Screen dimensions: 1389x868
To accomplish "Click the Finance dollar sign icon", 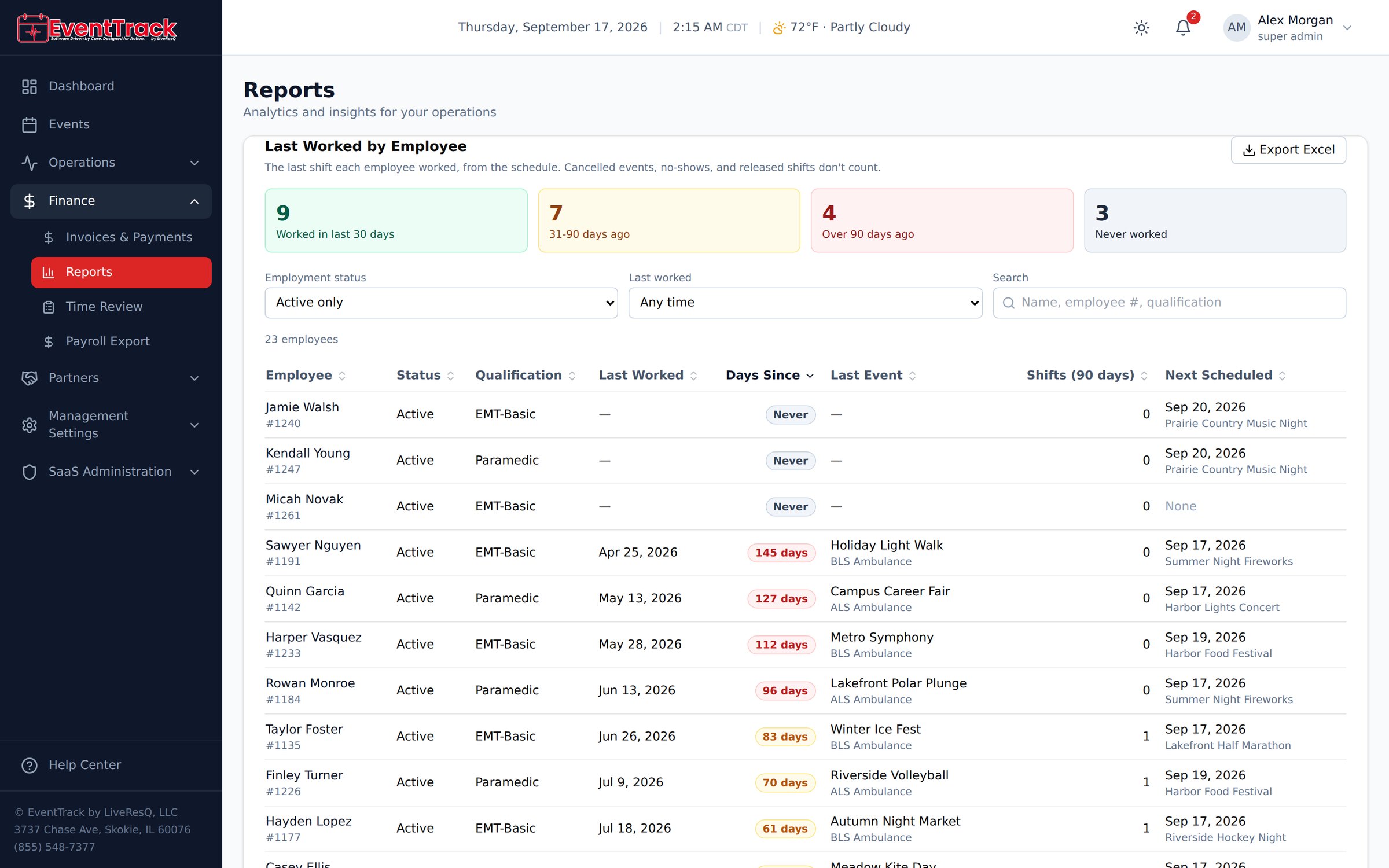I will click(30, 201).
